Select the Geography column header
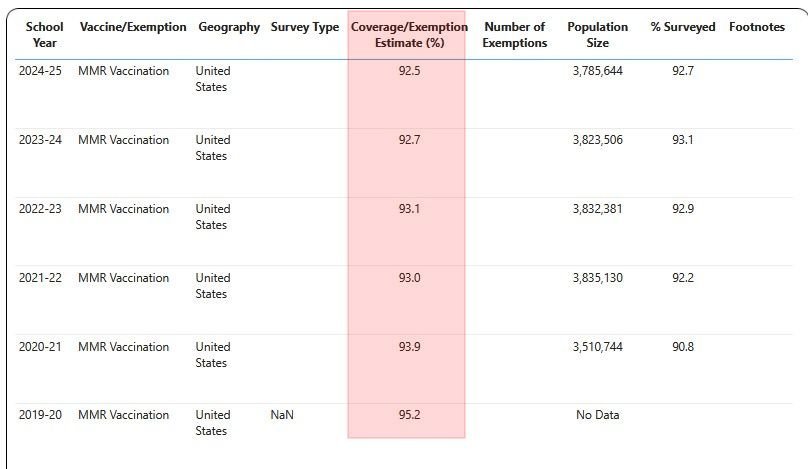The height and width of the screenshot is (469, 808). (x=229, y=27)
